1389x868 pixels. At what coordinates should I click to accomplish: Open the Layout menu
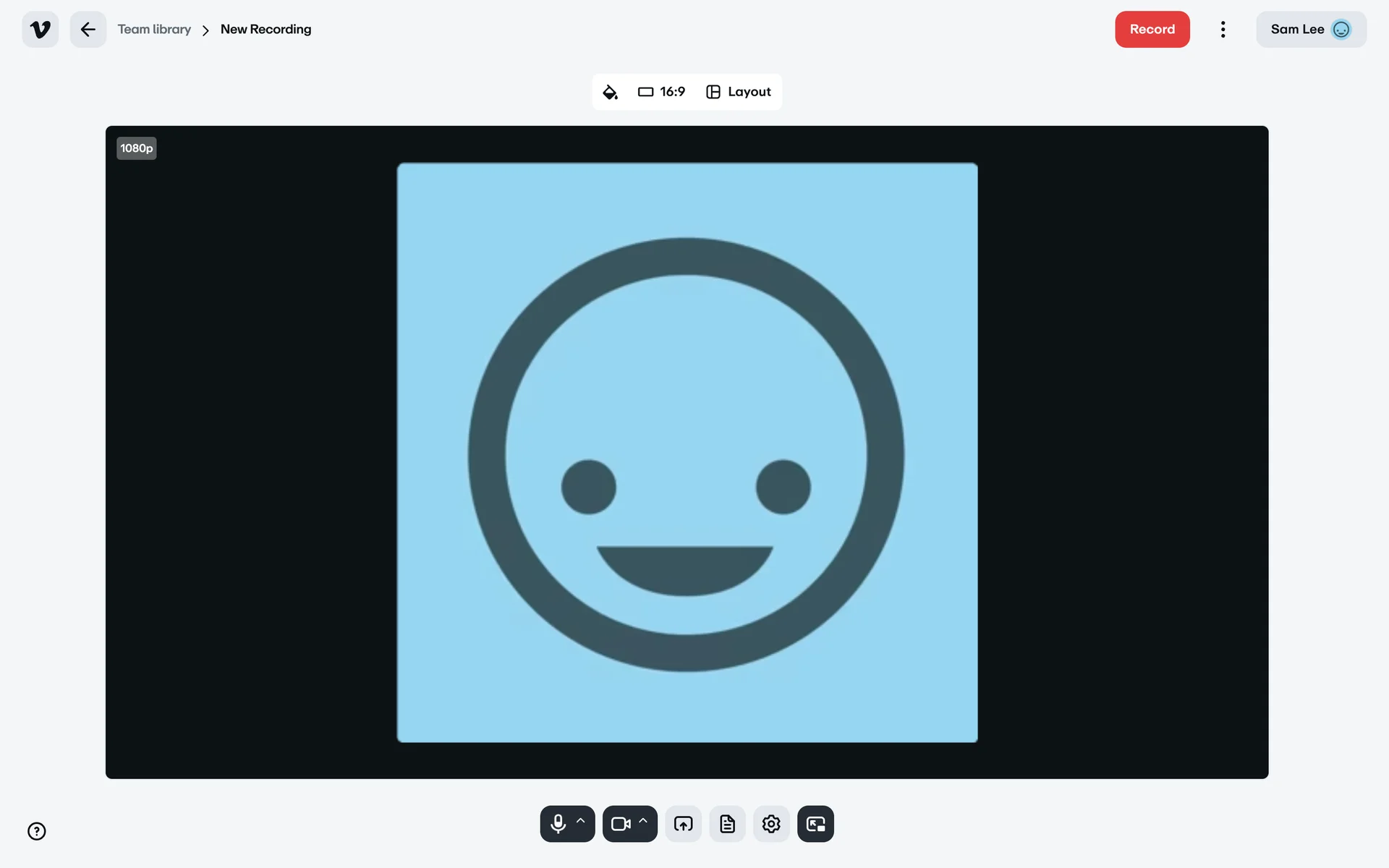point(739,92)
